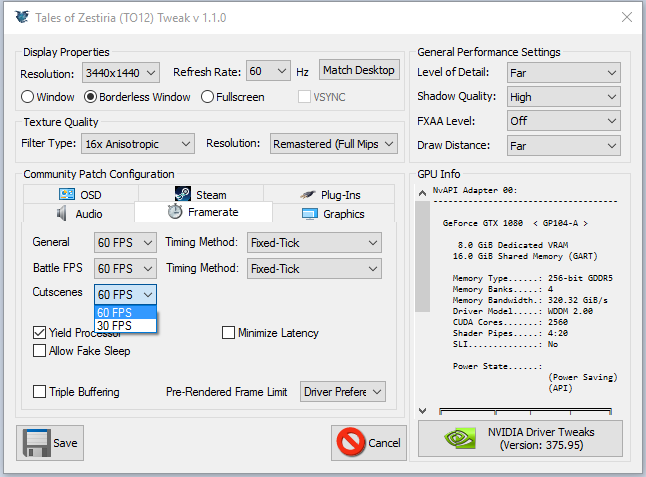Click the Plug-Ins tab icon
This screenshot has width=646, height=477.
[x=307, y=194]
